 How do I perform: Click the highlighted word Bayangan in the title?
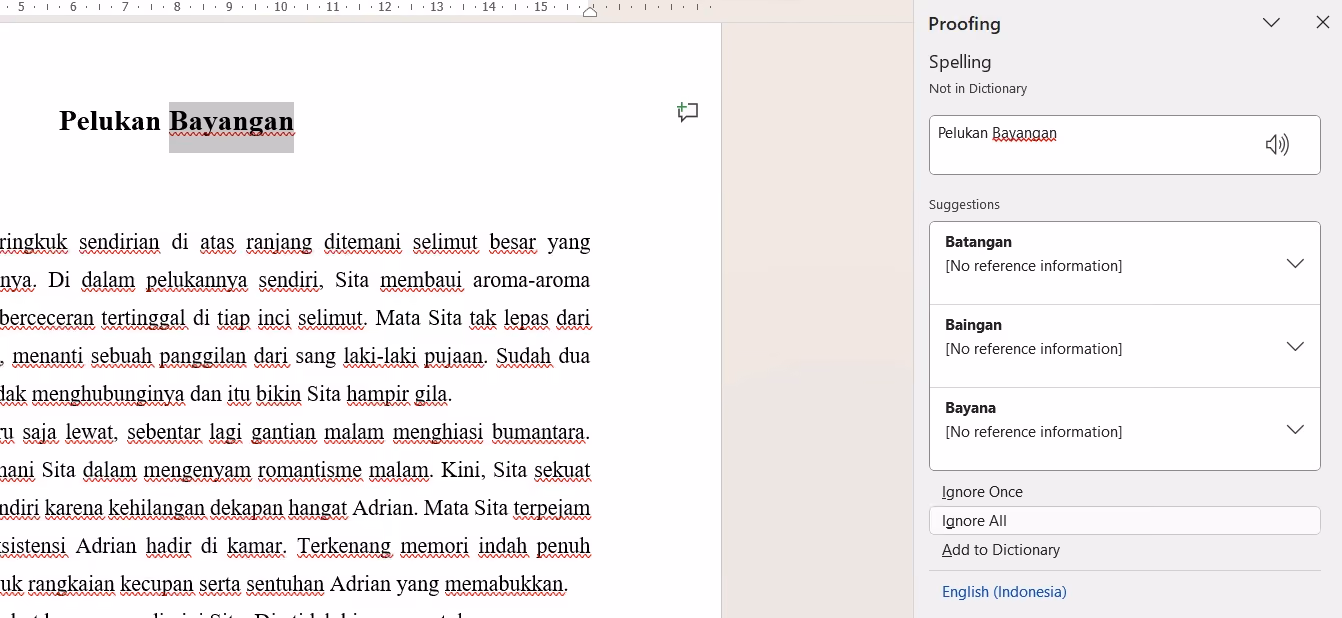231,122
